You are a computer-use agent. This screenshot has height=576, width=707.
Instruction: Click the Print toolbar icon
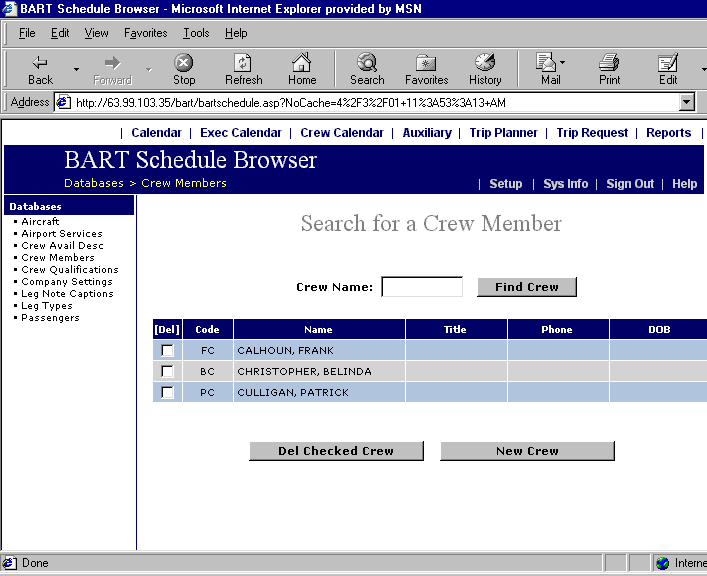point(609,63)
